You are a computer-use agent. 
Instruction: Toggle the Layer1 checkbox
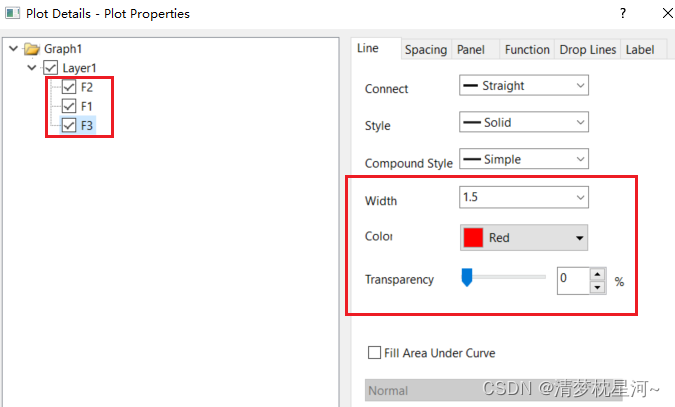(51, 68)
